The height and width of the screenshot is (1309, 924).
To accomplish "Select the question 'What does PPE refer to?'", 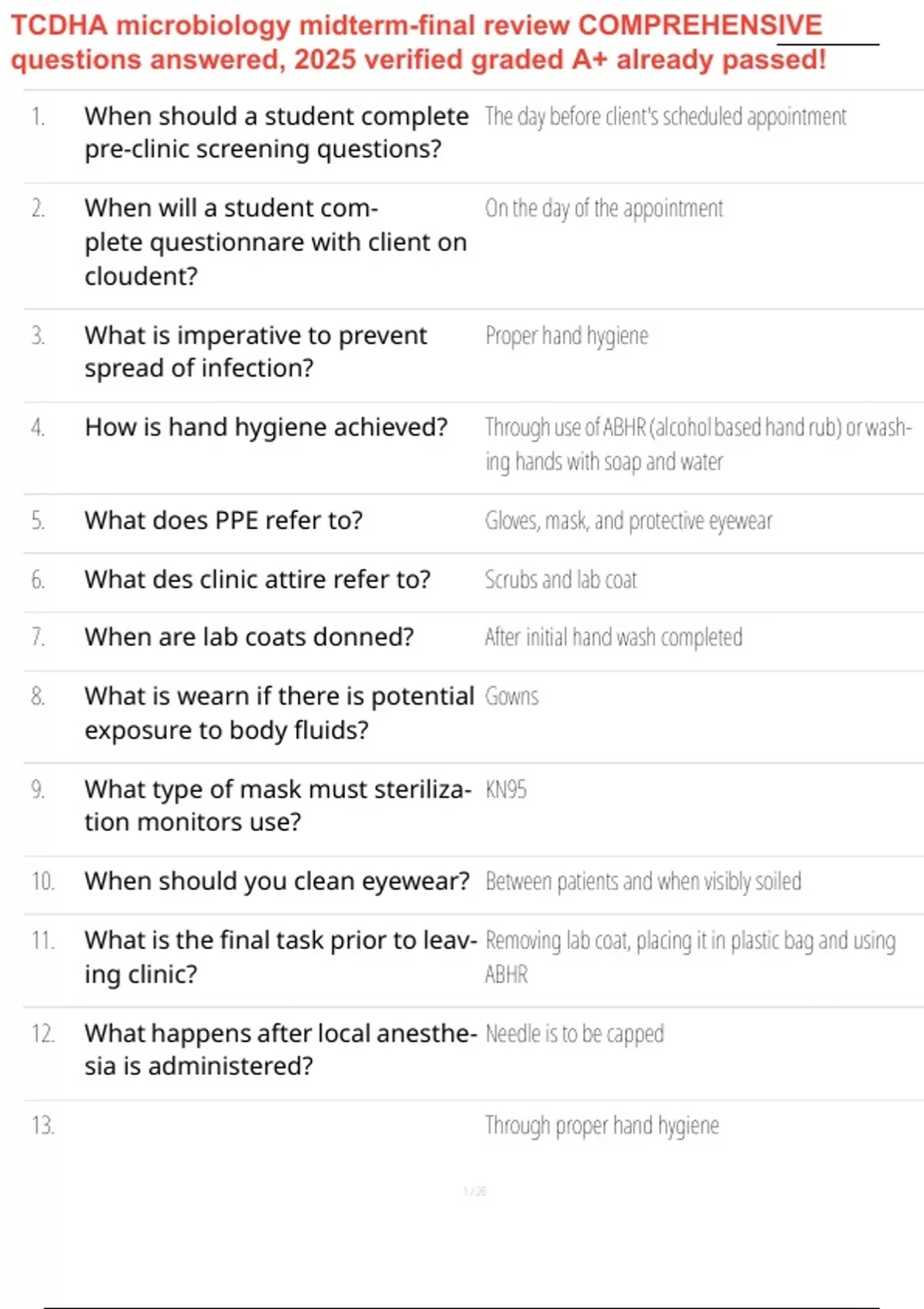I will click(x=223, y=521).
